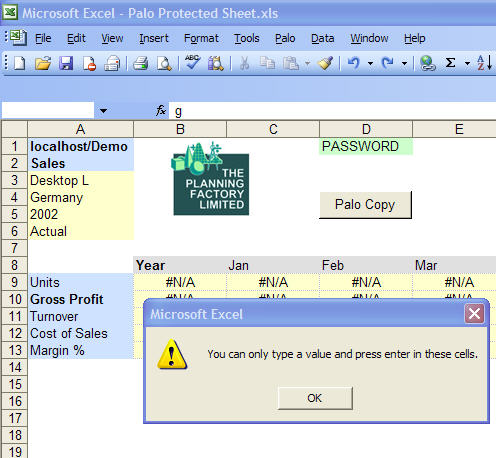Viewport: 496px width, 458px height.
Task: Click the Redo arrow icon
Action: 387,63
